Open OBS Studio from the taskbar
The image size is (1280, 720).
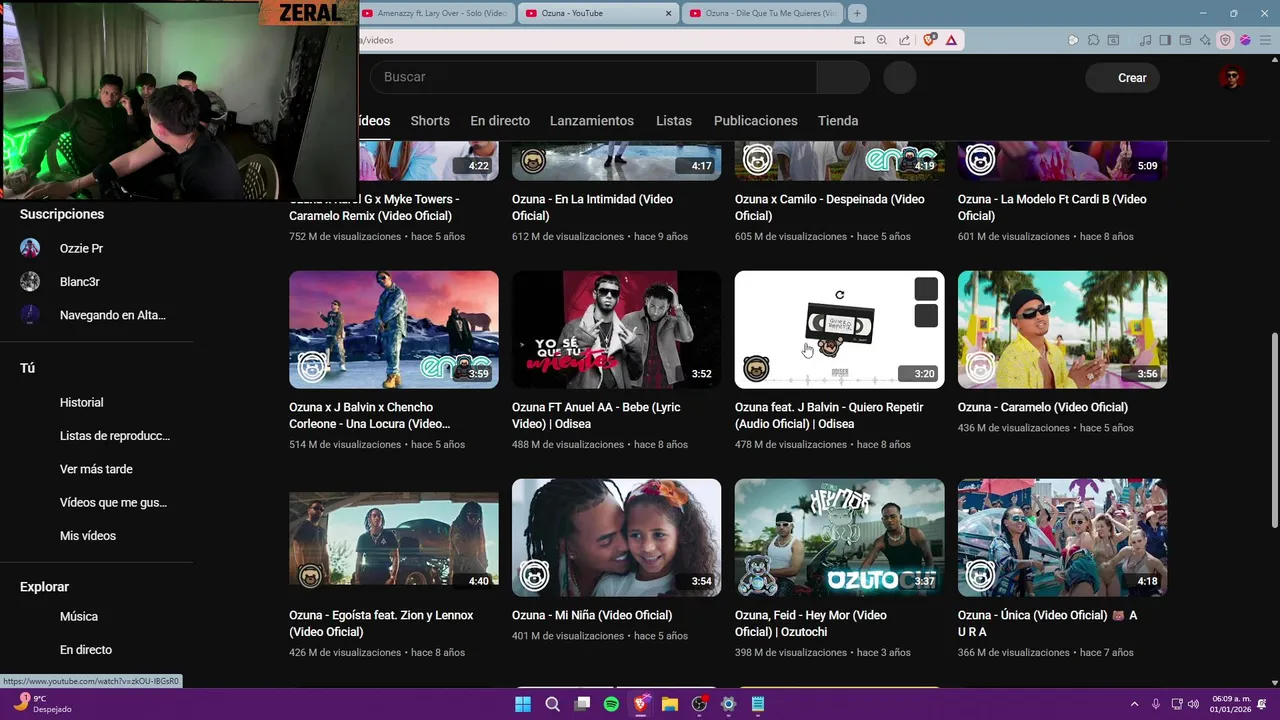point(699,704)
